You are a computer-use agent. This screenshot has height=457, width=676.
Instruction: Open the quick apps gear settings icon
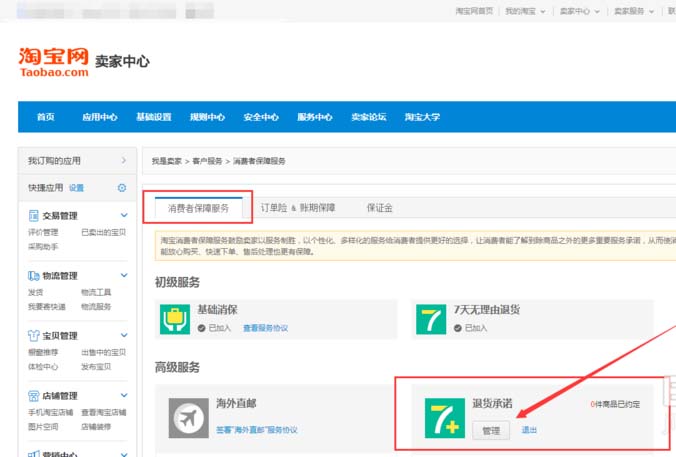tap(122, 188)
